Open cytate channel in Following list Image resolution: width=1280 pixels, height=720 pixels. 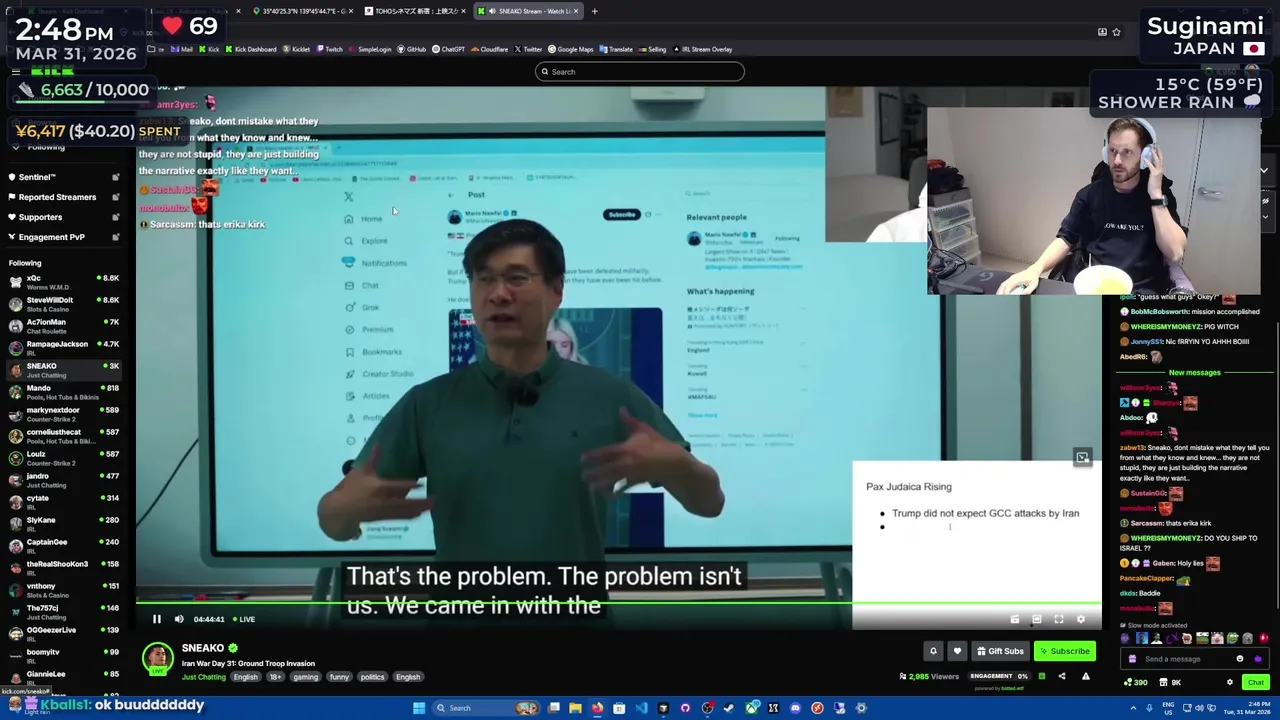(x=64, y=502)
